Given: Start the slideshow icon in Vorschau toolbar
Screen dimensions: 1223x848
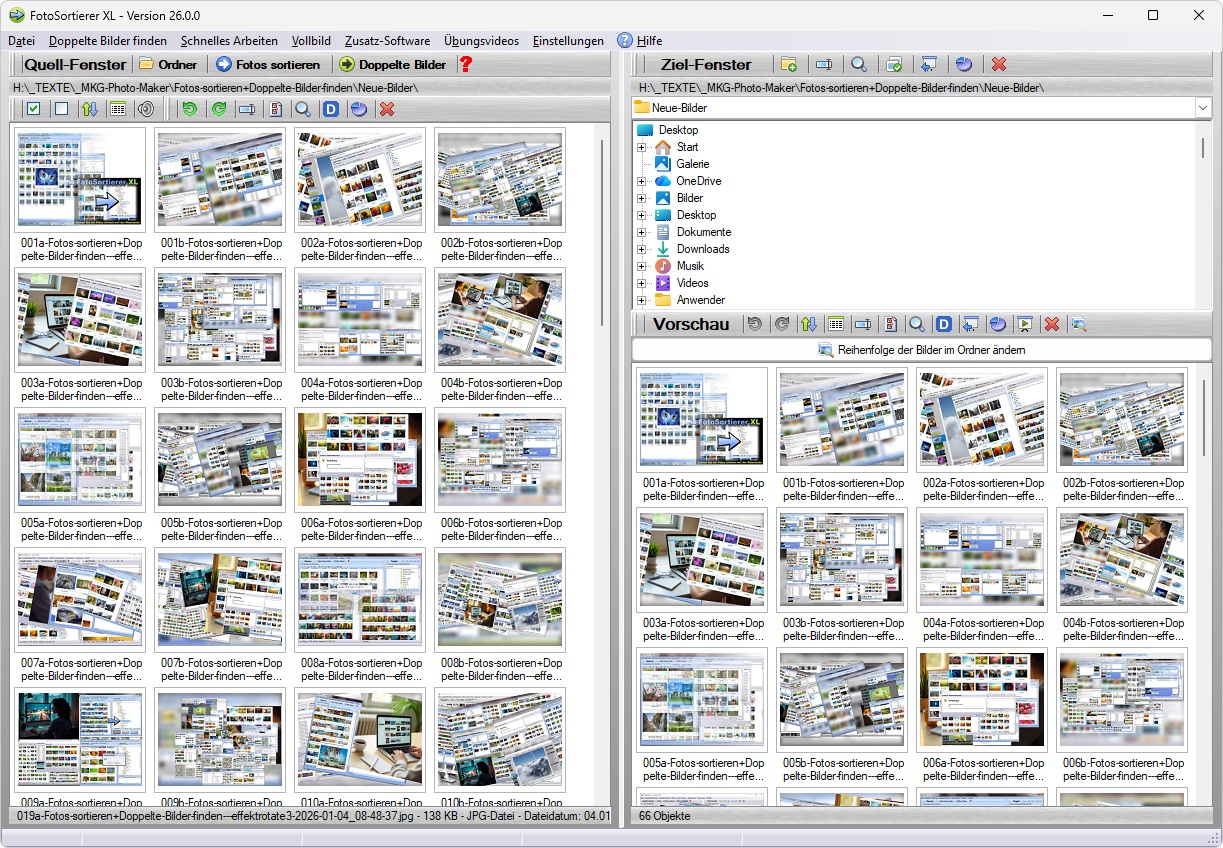Looking at the screenshot, I should (1024, 324).
